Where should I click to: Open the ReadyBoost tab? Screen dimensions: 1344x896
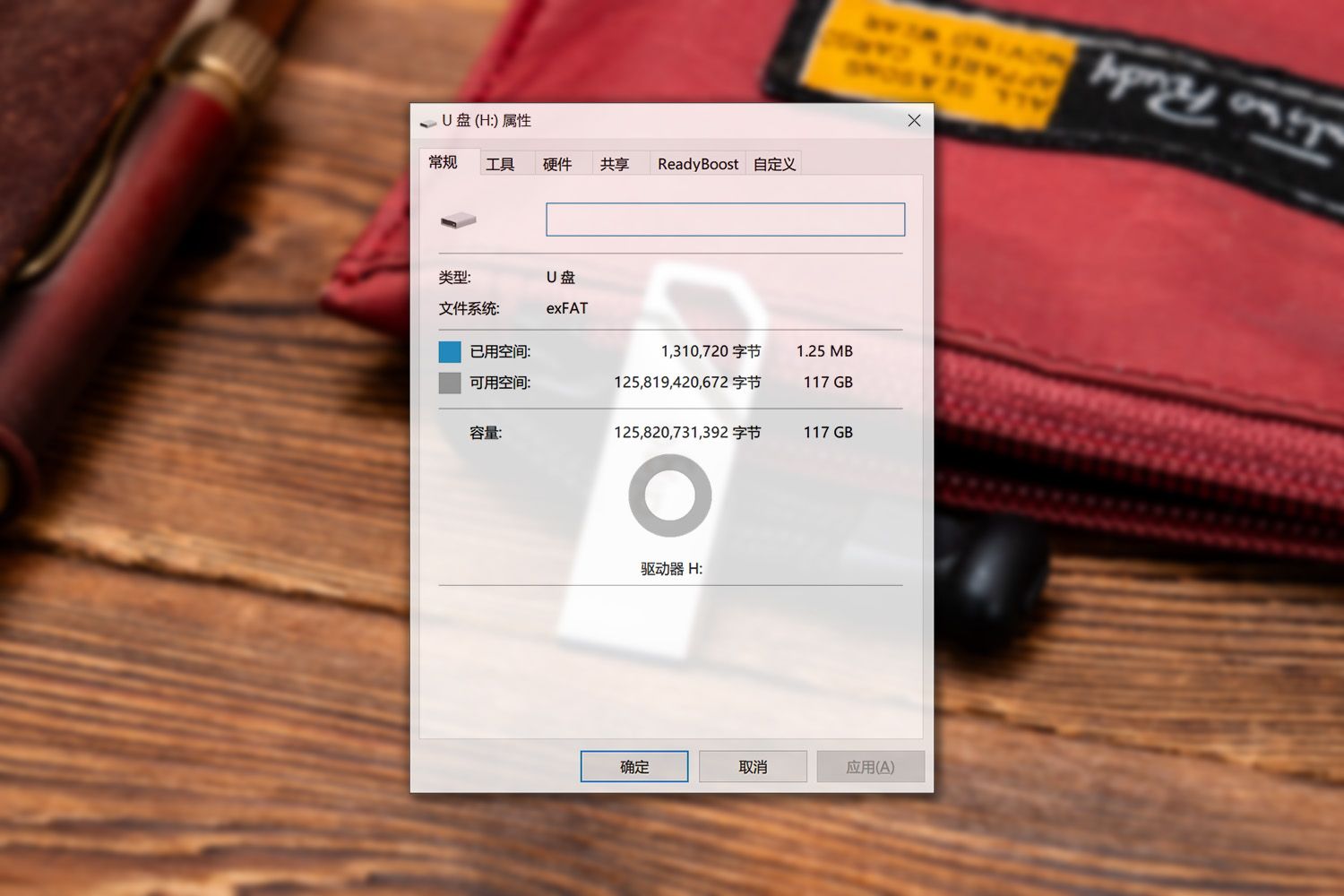point(698,164)
